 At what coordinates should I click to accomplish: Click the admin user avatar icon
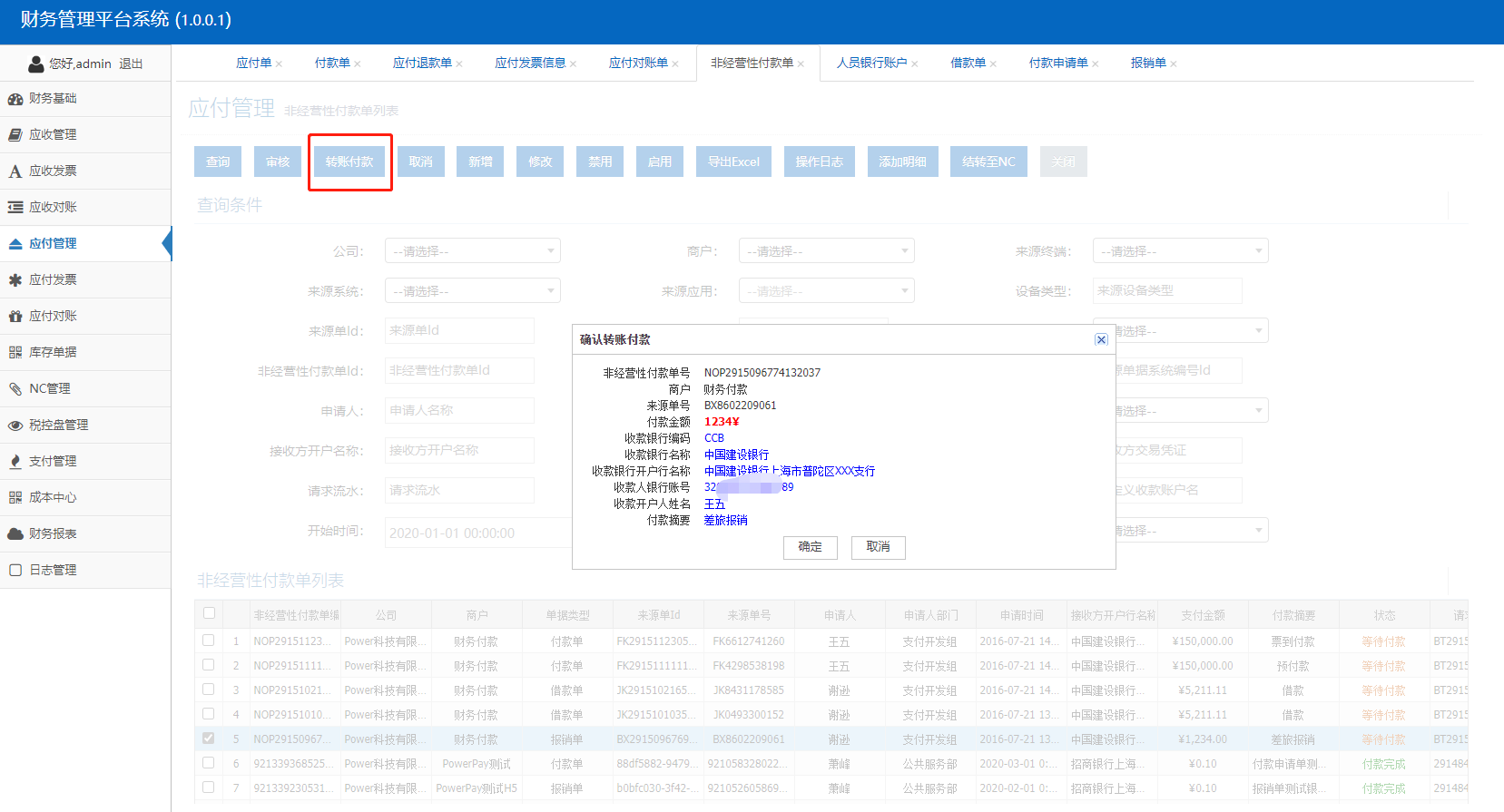[x=36, y=64]
